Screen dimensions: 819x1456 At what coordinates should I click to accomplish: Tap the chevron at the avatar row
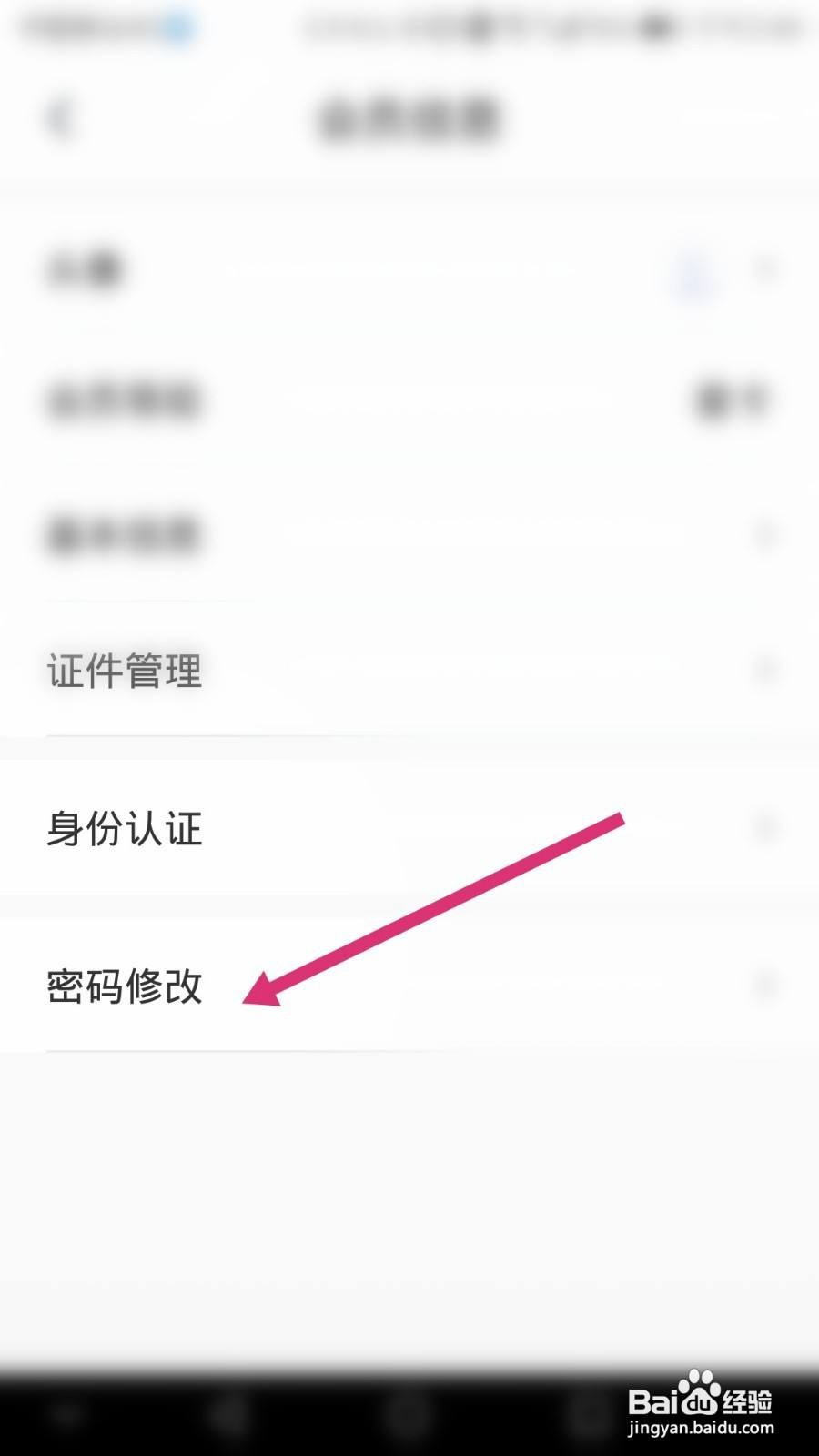click(766, 270)
